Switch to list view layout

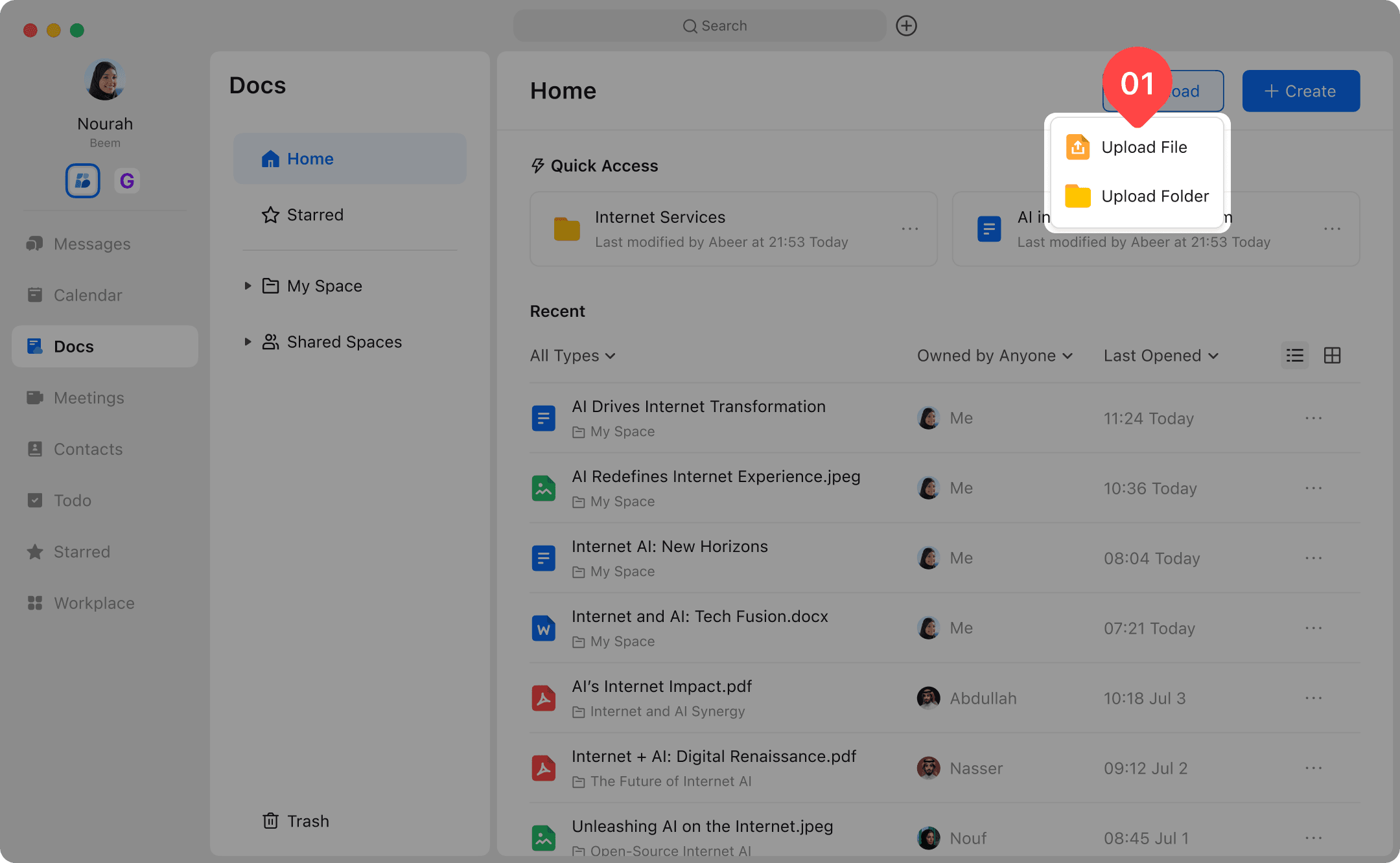click(1294, 356)
